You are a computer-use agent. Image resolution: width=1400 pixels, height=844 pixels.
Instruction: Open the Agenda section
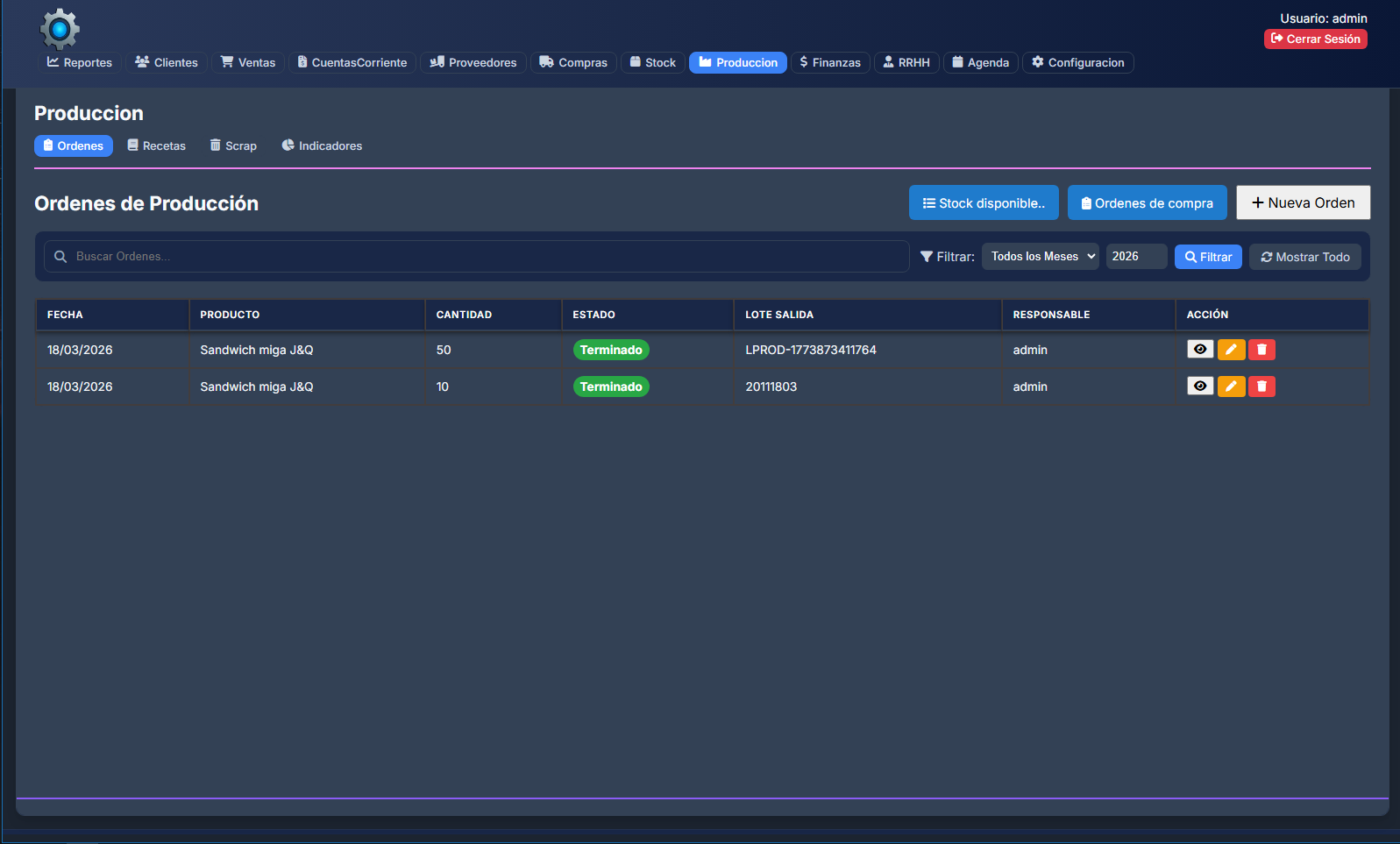[x=981, y=62]
